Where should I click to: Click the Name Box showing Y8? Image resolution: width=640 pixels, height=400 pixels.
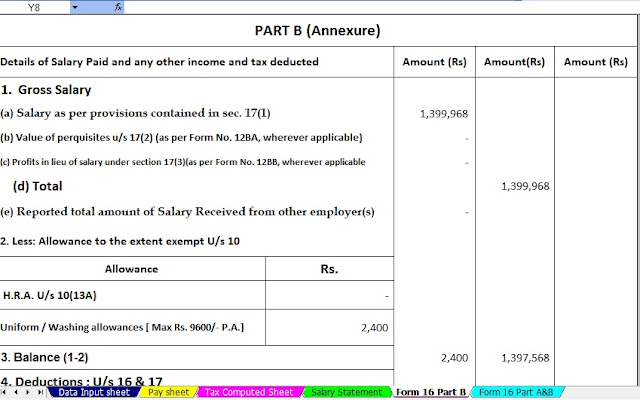click(34, 7)
